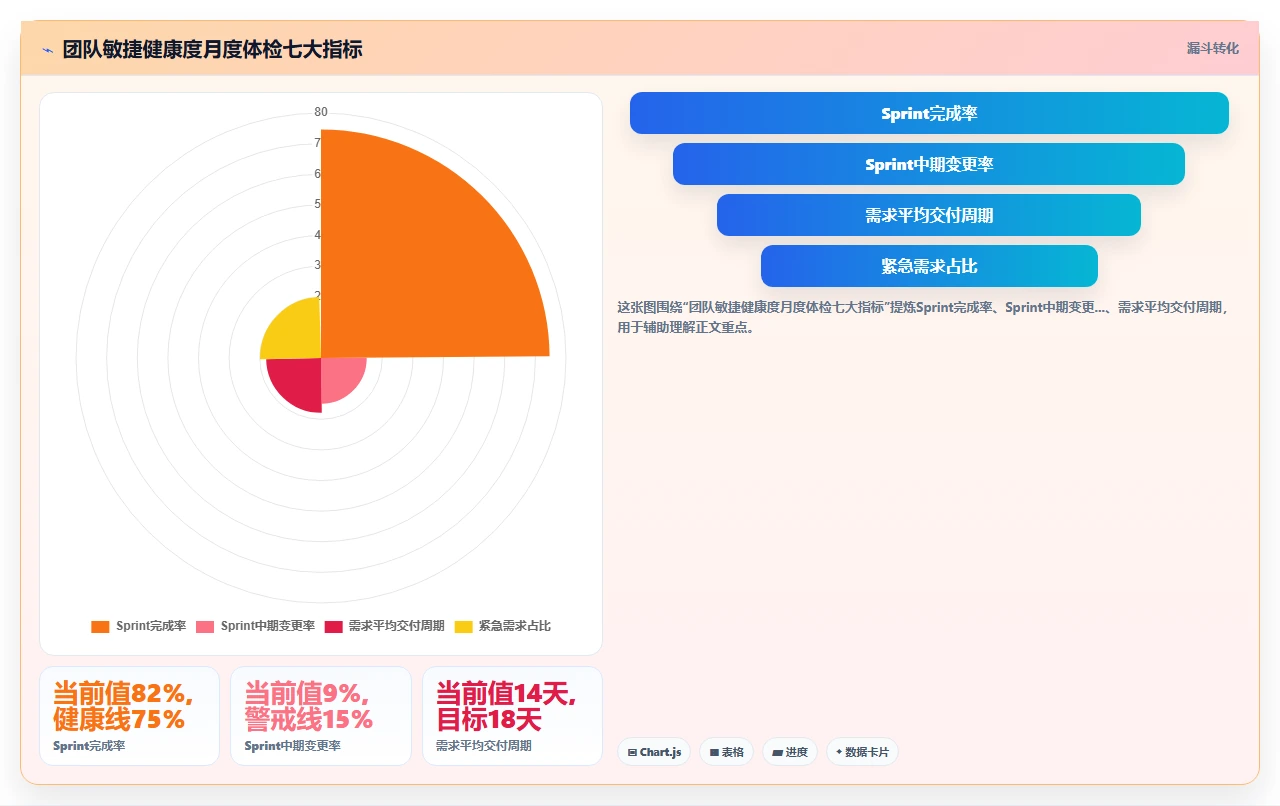Click the Sprint中期变更率 legend label
Image resolution: width=1280 pixels, height=806 pixels.
(x=268, y=627)
